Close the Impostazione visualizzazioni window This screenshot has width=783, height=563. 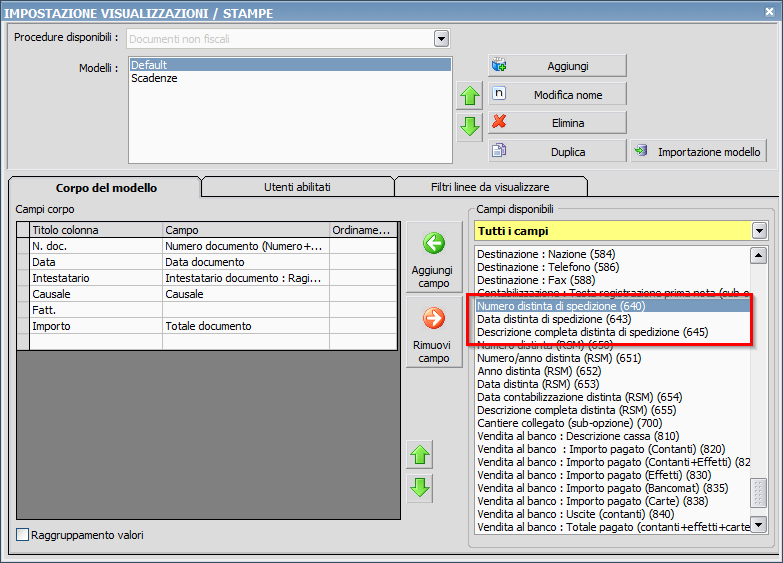pos(770,11)
